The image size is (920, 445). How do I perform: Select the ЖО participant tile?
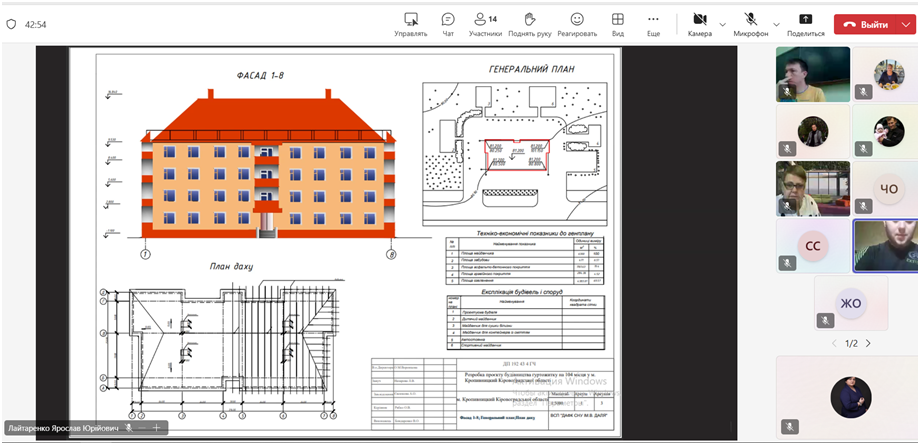tap(850, 303)
